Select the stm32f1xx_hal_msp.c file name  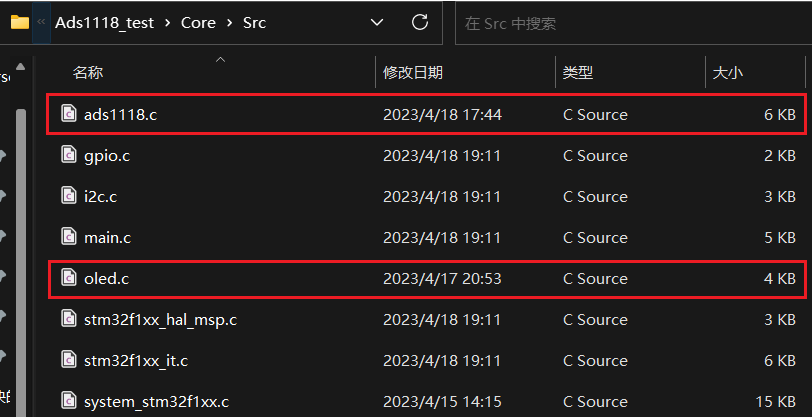click(x=161, y=320)
